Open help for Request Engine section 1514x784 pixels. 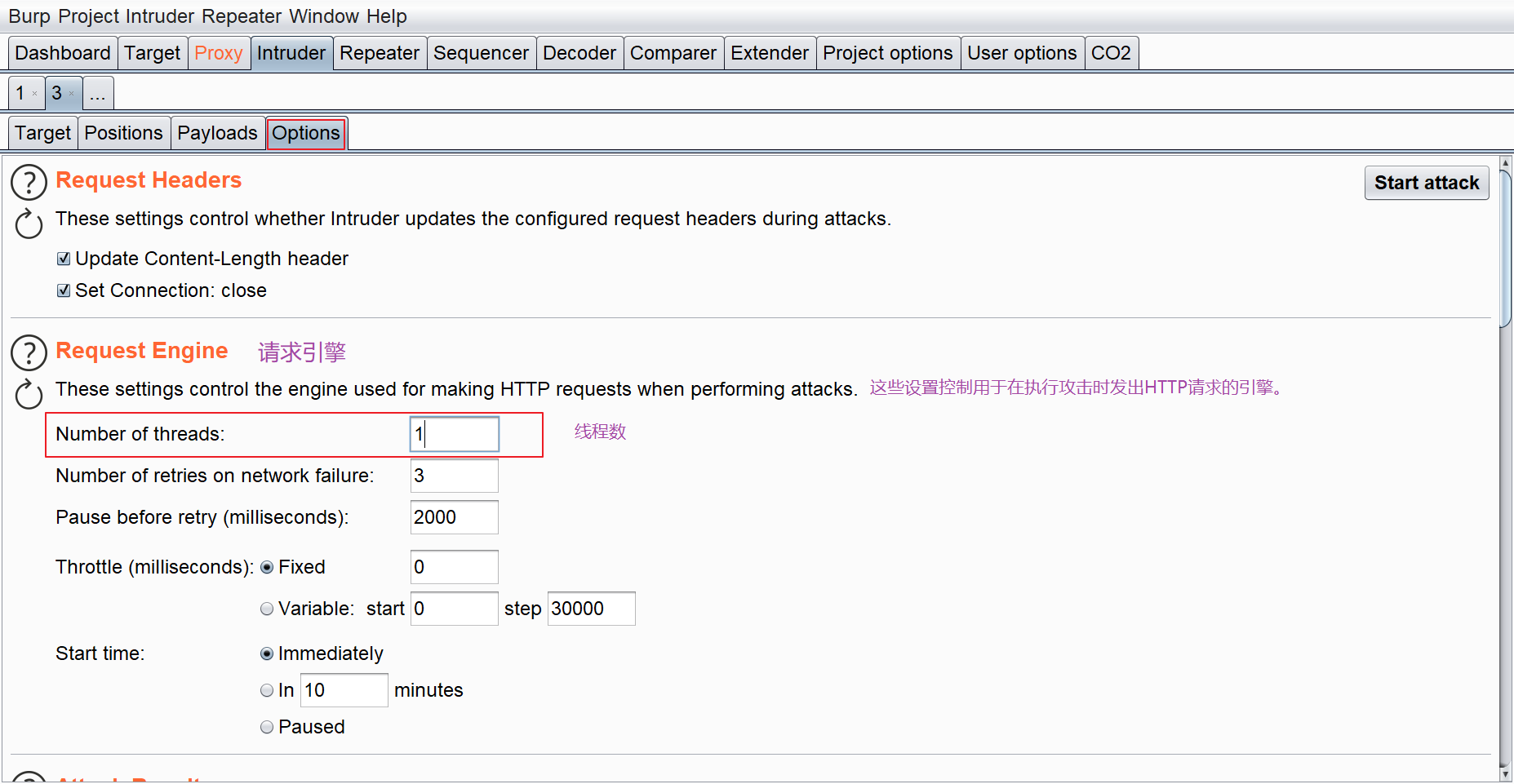(29, 353)
